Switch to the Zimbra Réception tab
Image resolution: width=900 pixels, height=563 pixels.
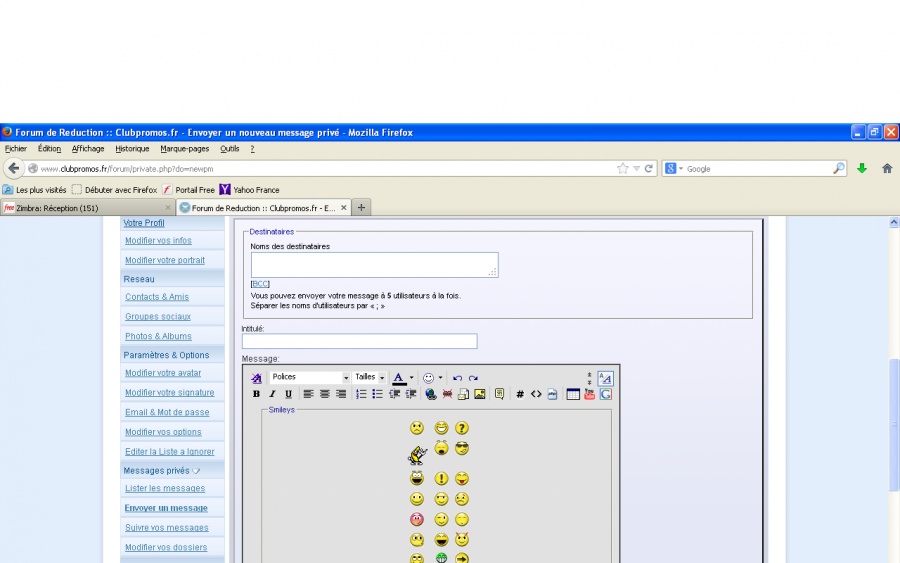(x=85, y=208)
